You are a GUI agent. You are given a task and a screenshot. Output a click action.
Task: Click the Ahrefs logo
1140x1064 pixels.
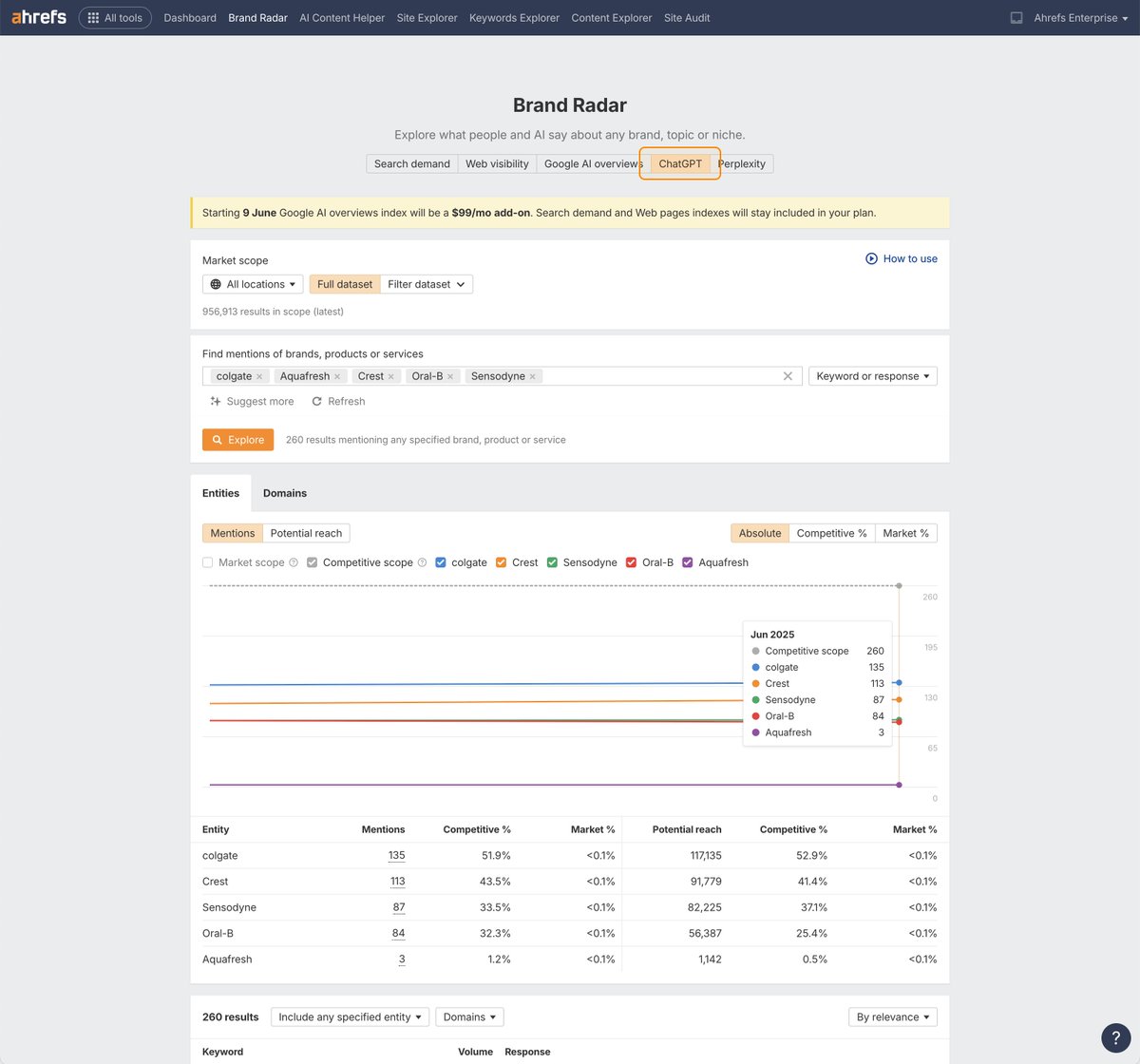click(39, 17)
